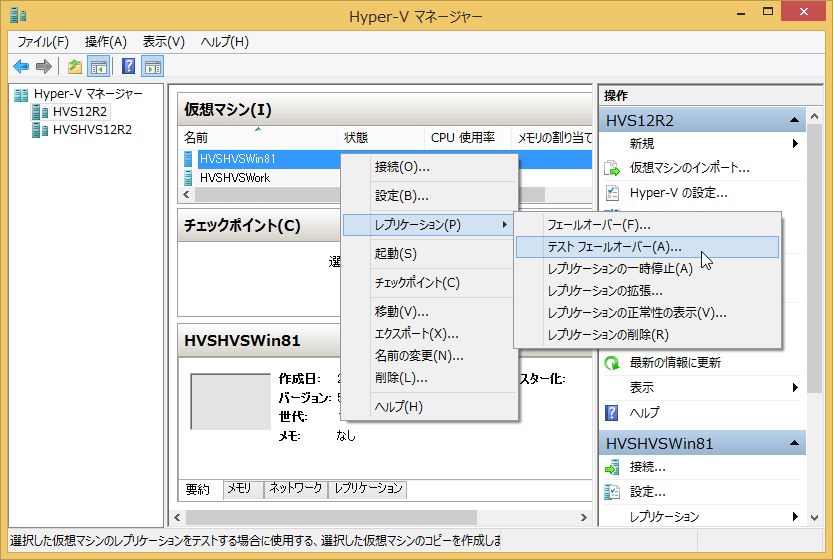Choose チェックポイント(C) from context menu

(x=430, y=283)
